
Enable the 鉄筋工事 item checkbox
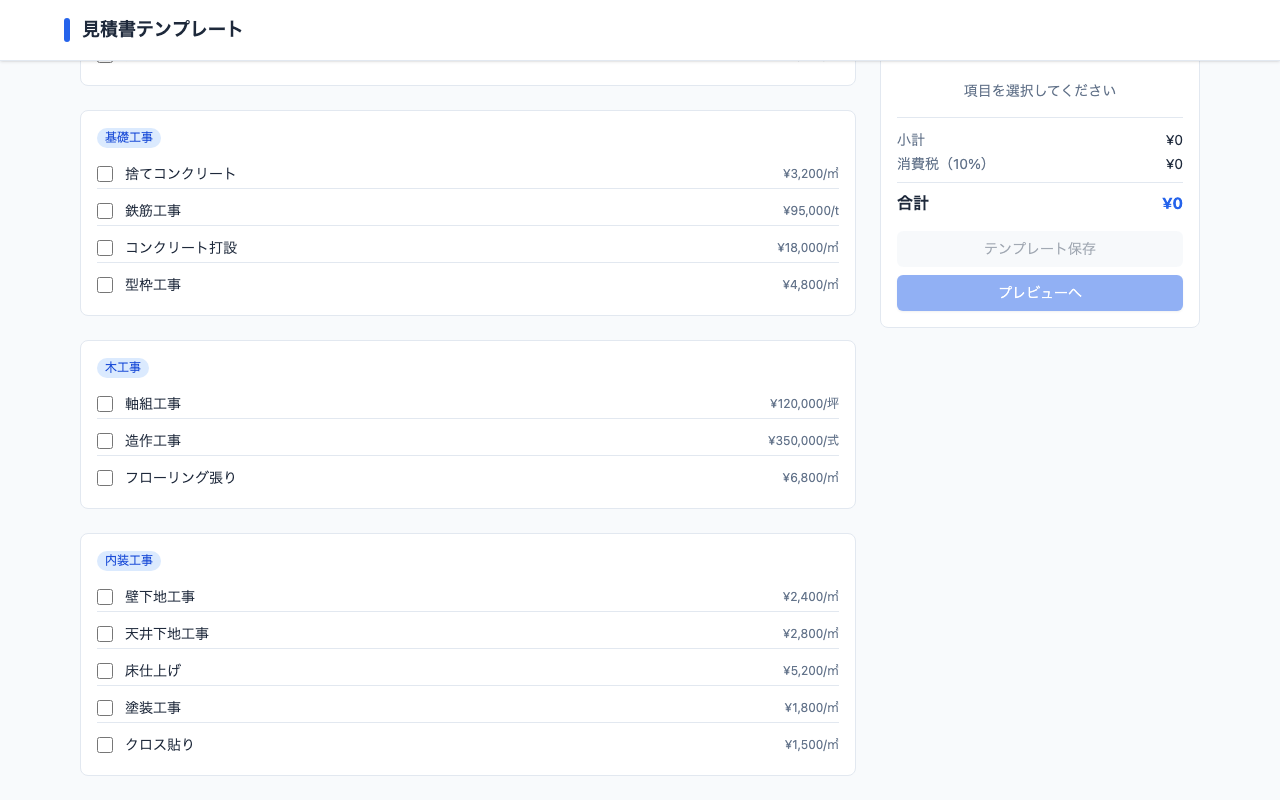[x=105, y=211]
